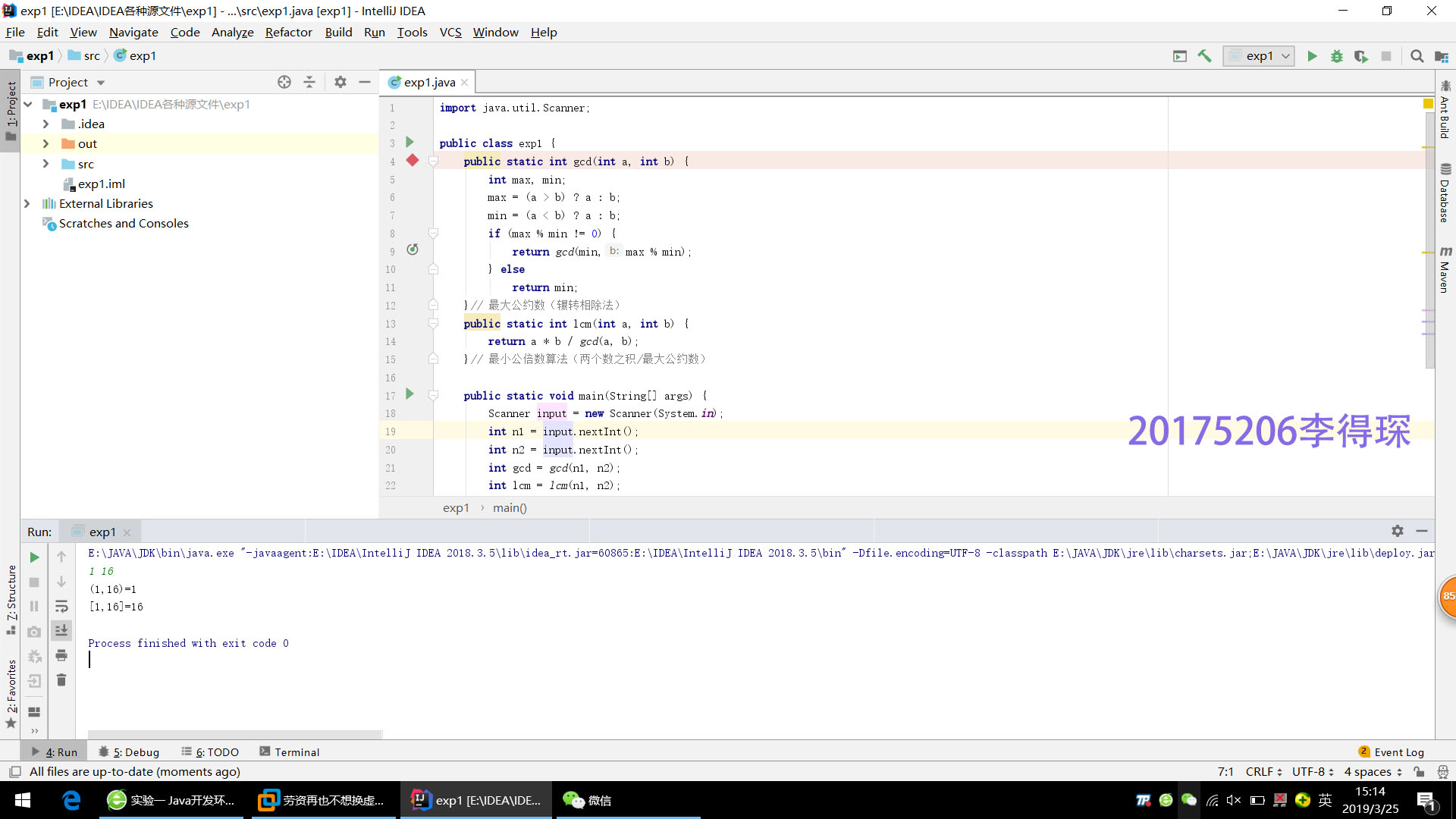Expand External Libraries node
Viewport: 1456px width, 819px height.
(28, 204)
